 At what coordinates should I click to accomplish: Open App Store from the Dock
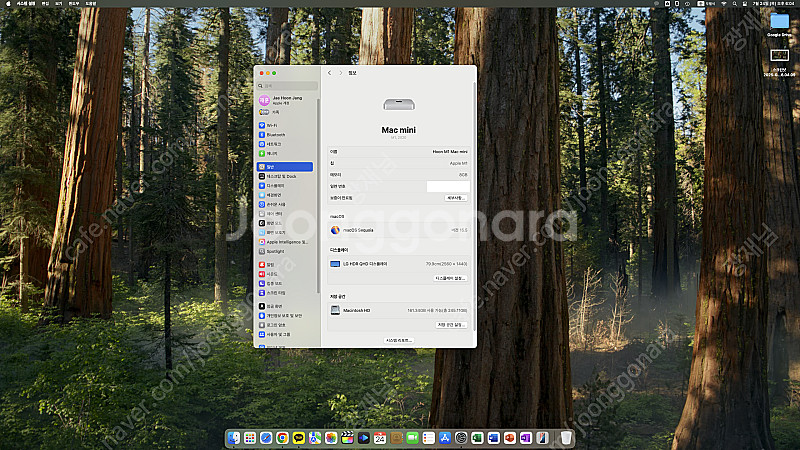[x=445, y=438]
